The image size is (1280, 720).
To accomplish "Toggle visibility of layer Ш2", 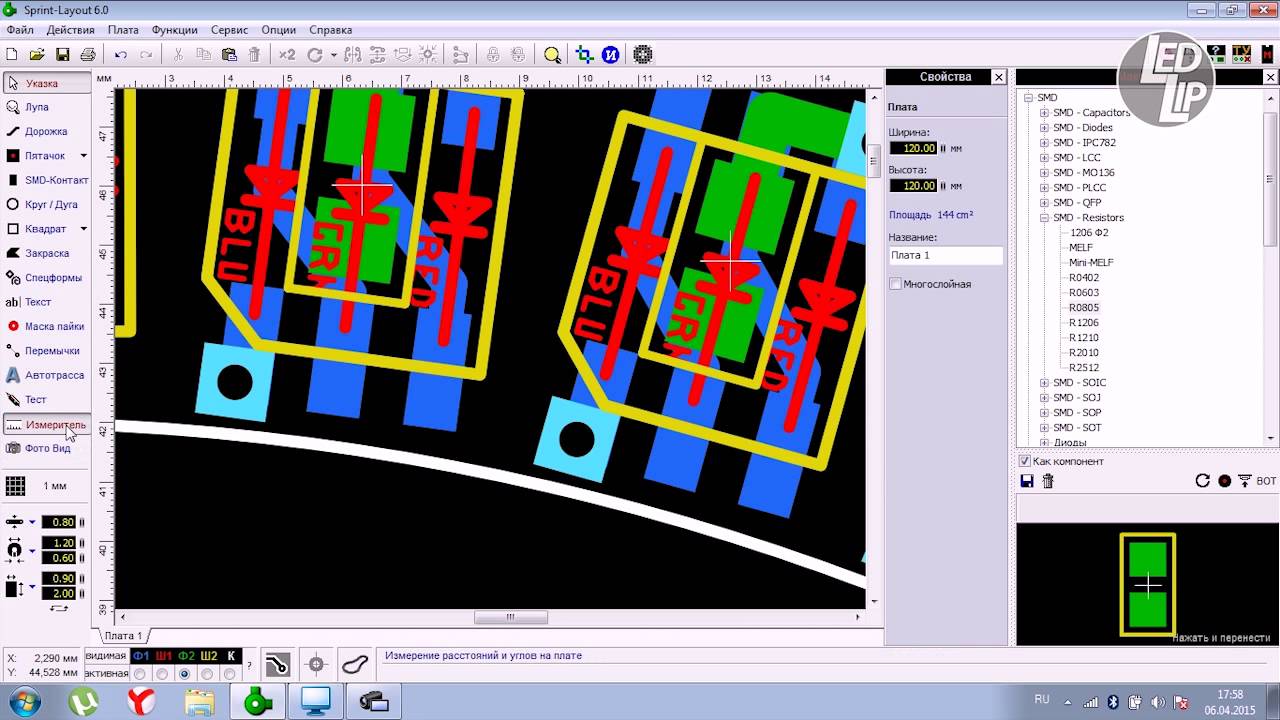I will tap(209, 656).
